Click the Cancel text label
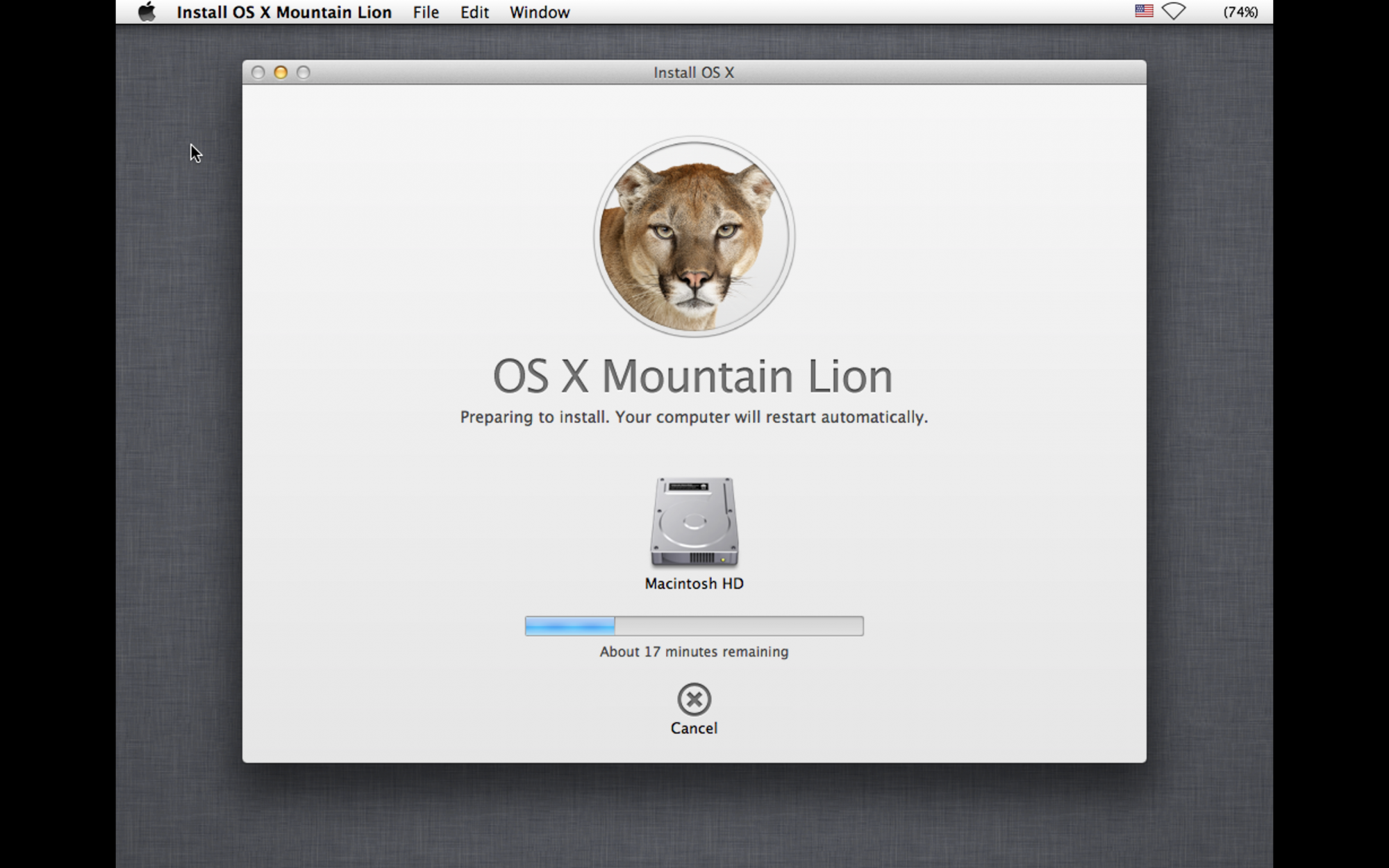Image resolution: width=1389 pixels, height=868 pixels. coord(694,728)
